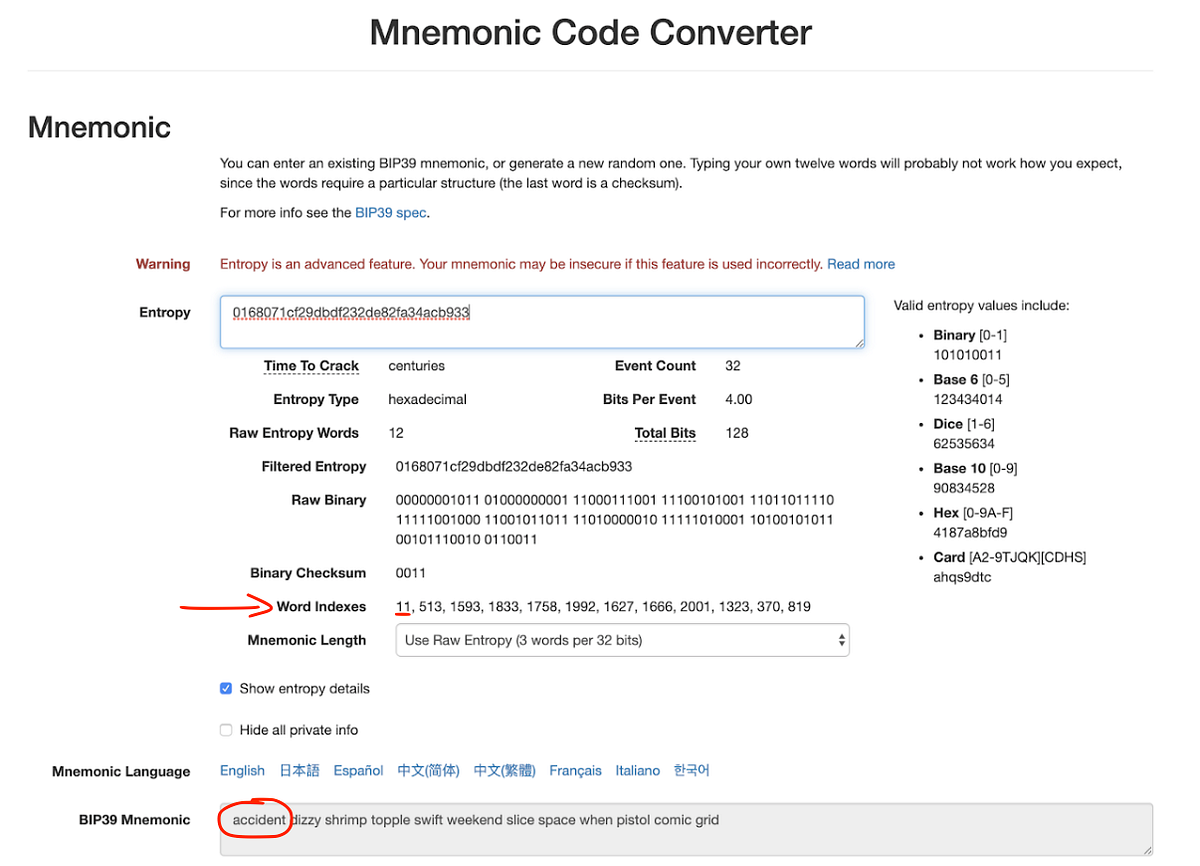Click the BIP39 Mnemonic text field
This screenshot has width=1200, height=866.
[685, 828]
